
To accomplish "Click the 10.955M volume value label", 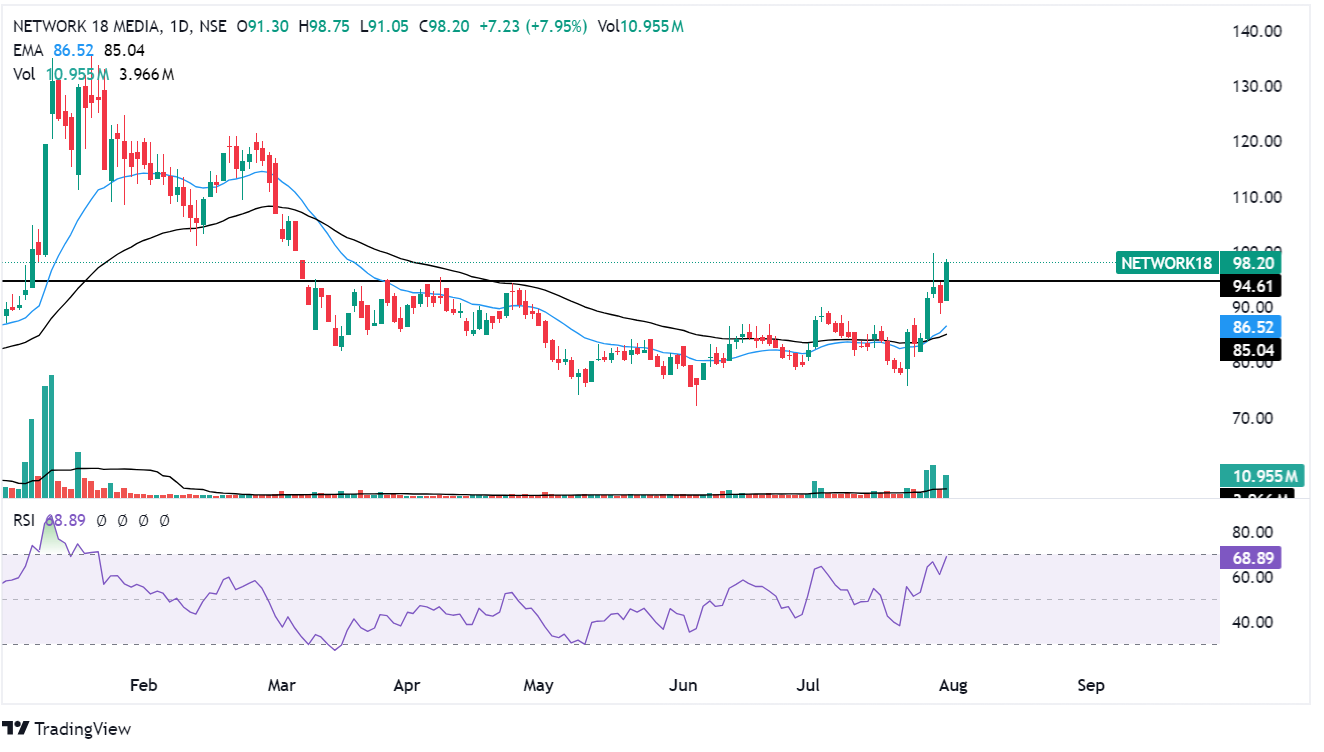I will [x=1262, y=476].
